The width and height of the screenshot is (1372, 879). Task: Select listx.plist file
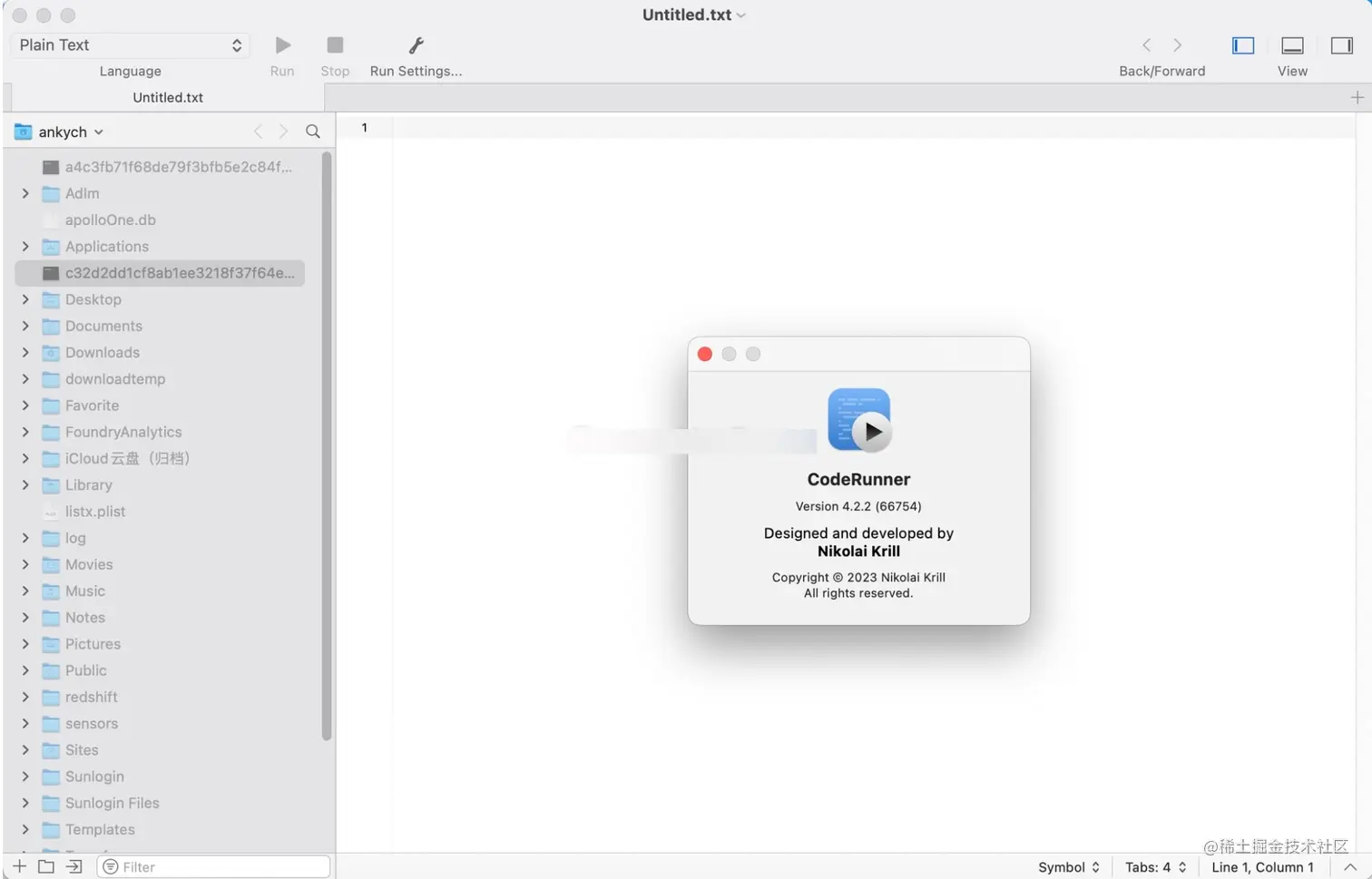click(x=160, y=512)
